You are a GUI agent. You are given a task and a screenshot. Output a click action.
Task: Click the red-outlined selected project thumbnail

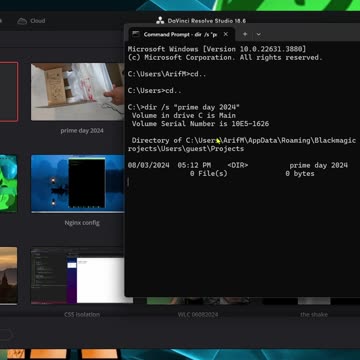[x=9, y=92]
